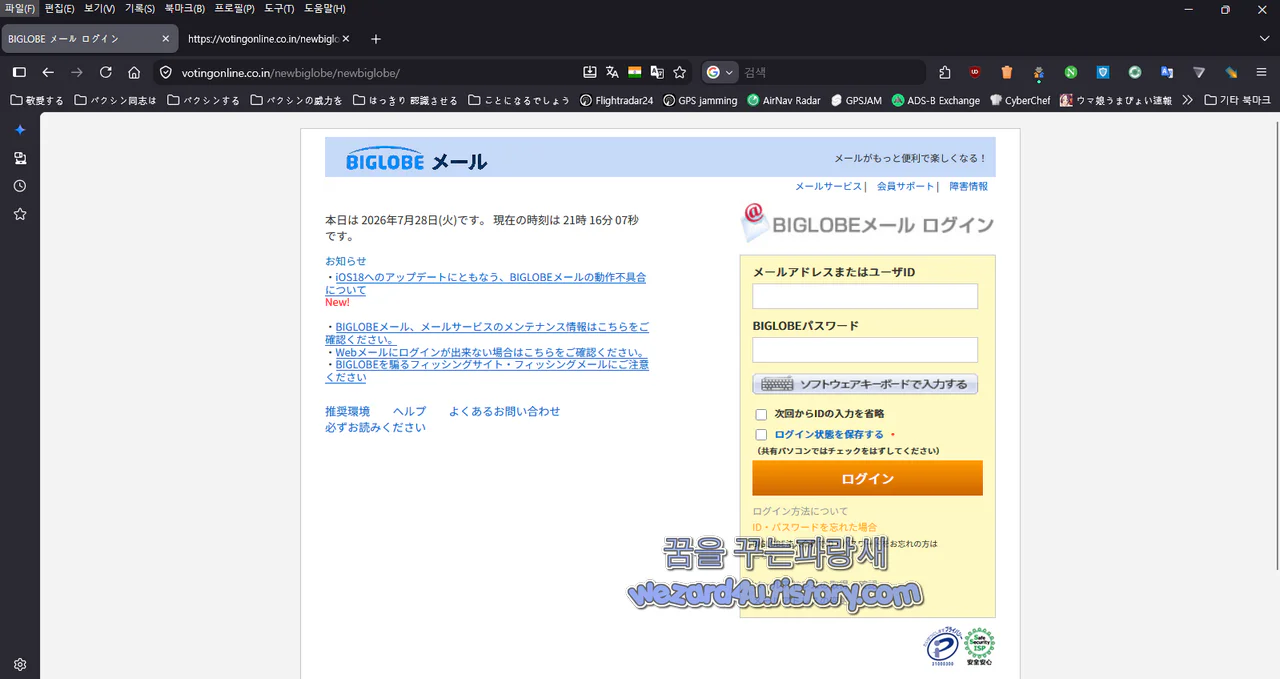Click the BIGLOBEパスワード input field
Viewport: 1280px width, 679px height.
[865, 350]
